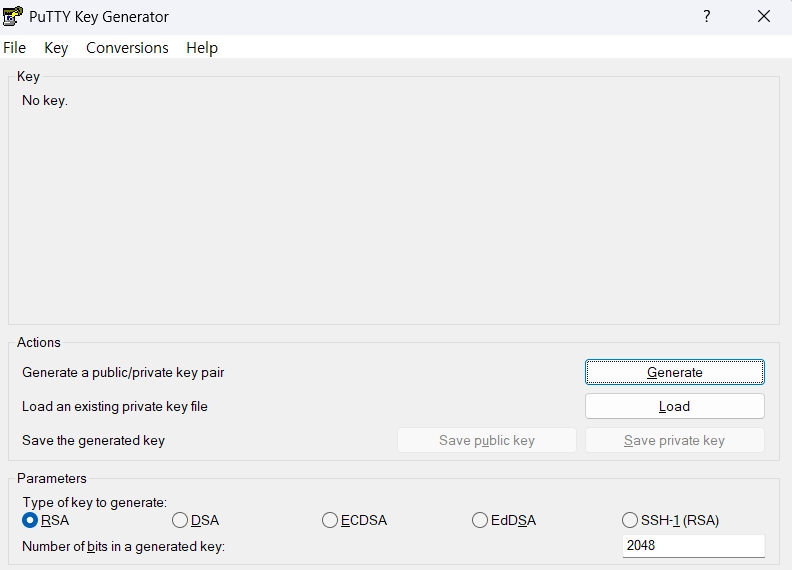The width and height of the screenshot is (792, 570).
Task: Click the Save private key button
Action: pyautogui.click(x=675, y=440)
